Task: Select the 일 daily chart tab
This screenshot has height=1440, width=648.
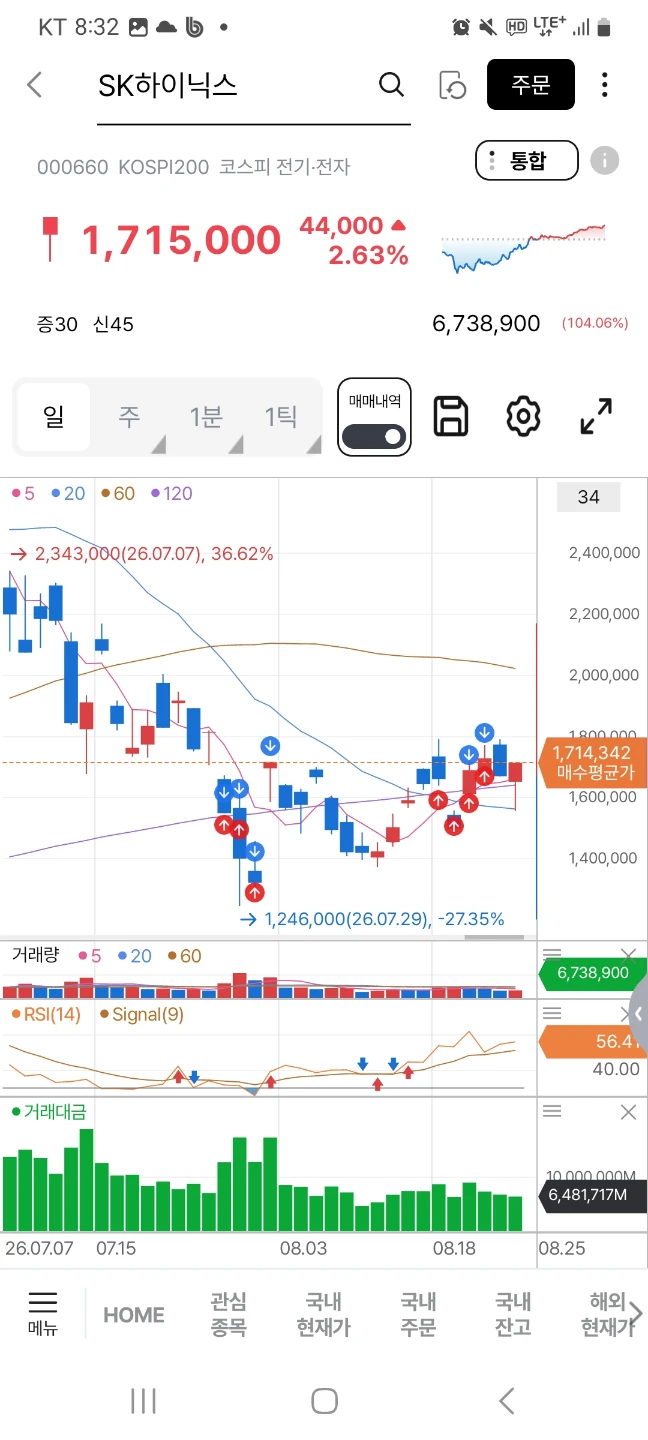Action: pyautogui.click(x=54, y=417)
